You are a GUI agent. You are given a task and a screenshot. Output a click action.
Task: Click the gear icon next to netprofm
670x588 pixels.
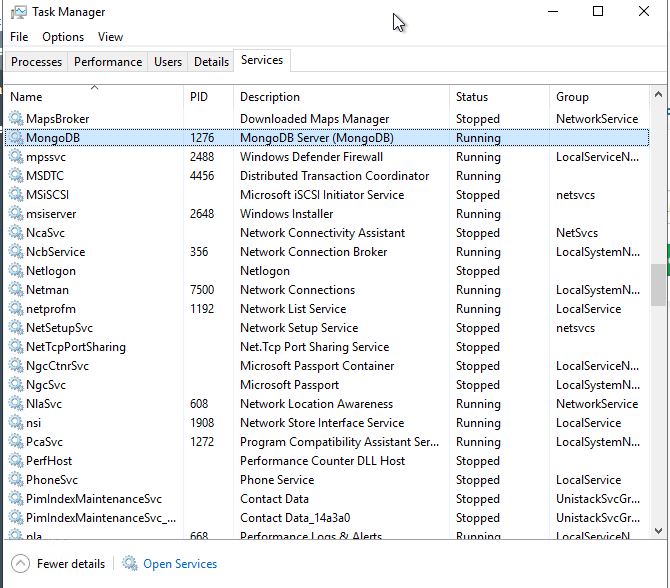(x=16, y=308)
